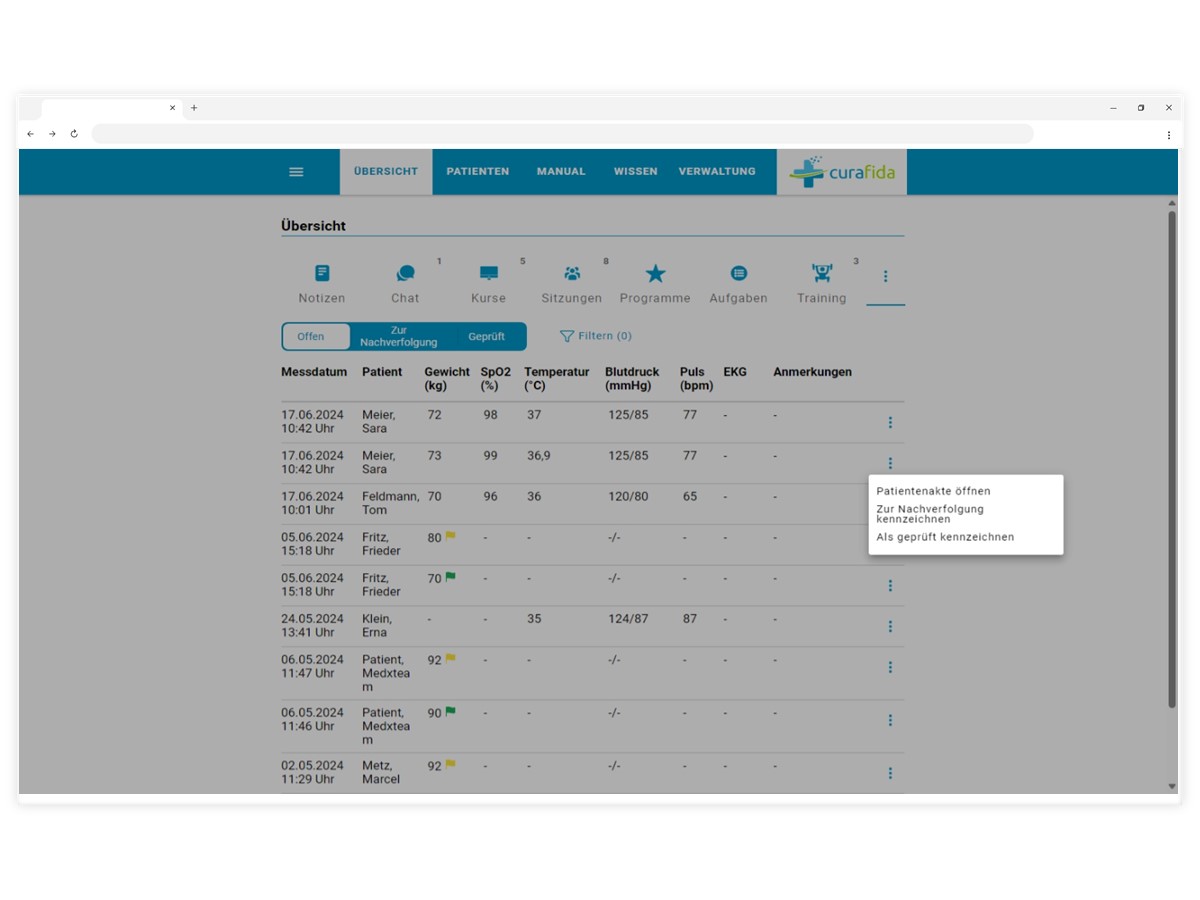Go back in browser
1200x900 pixels.
tap(30, 134)
